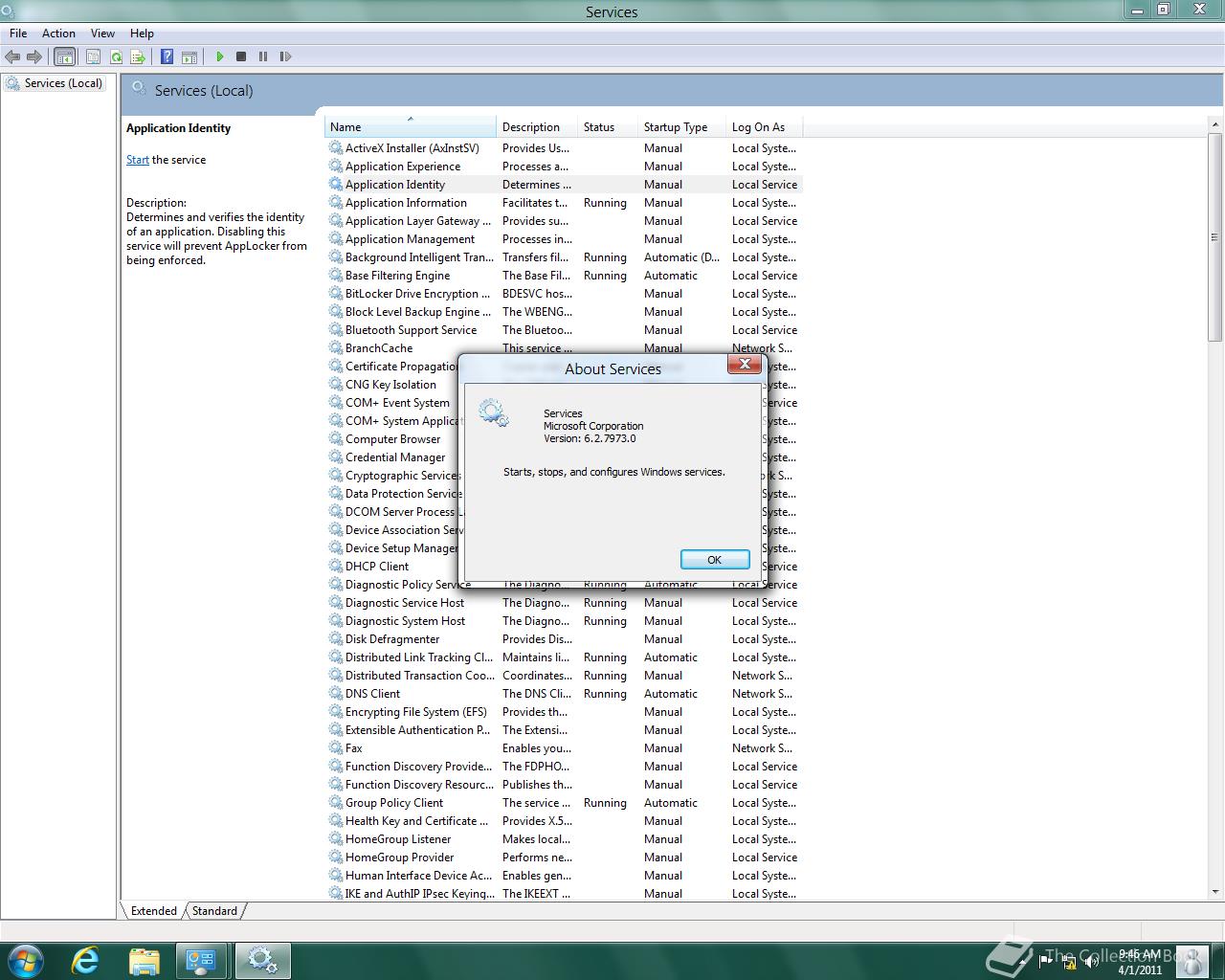Click the Export List toolbar icon
The image size is (1225, 980).
coord(138,56)
